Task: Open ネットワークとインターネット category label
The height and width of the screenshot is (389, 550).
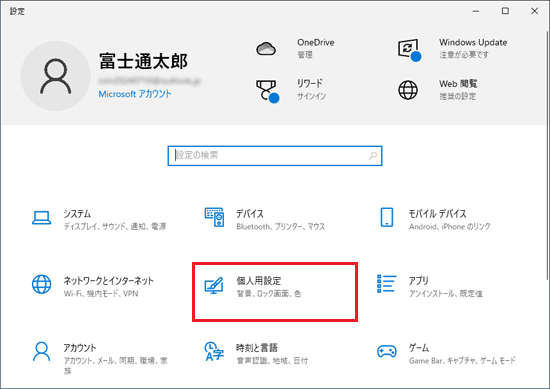Action: click(x=108, y=281)
